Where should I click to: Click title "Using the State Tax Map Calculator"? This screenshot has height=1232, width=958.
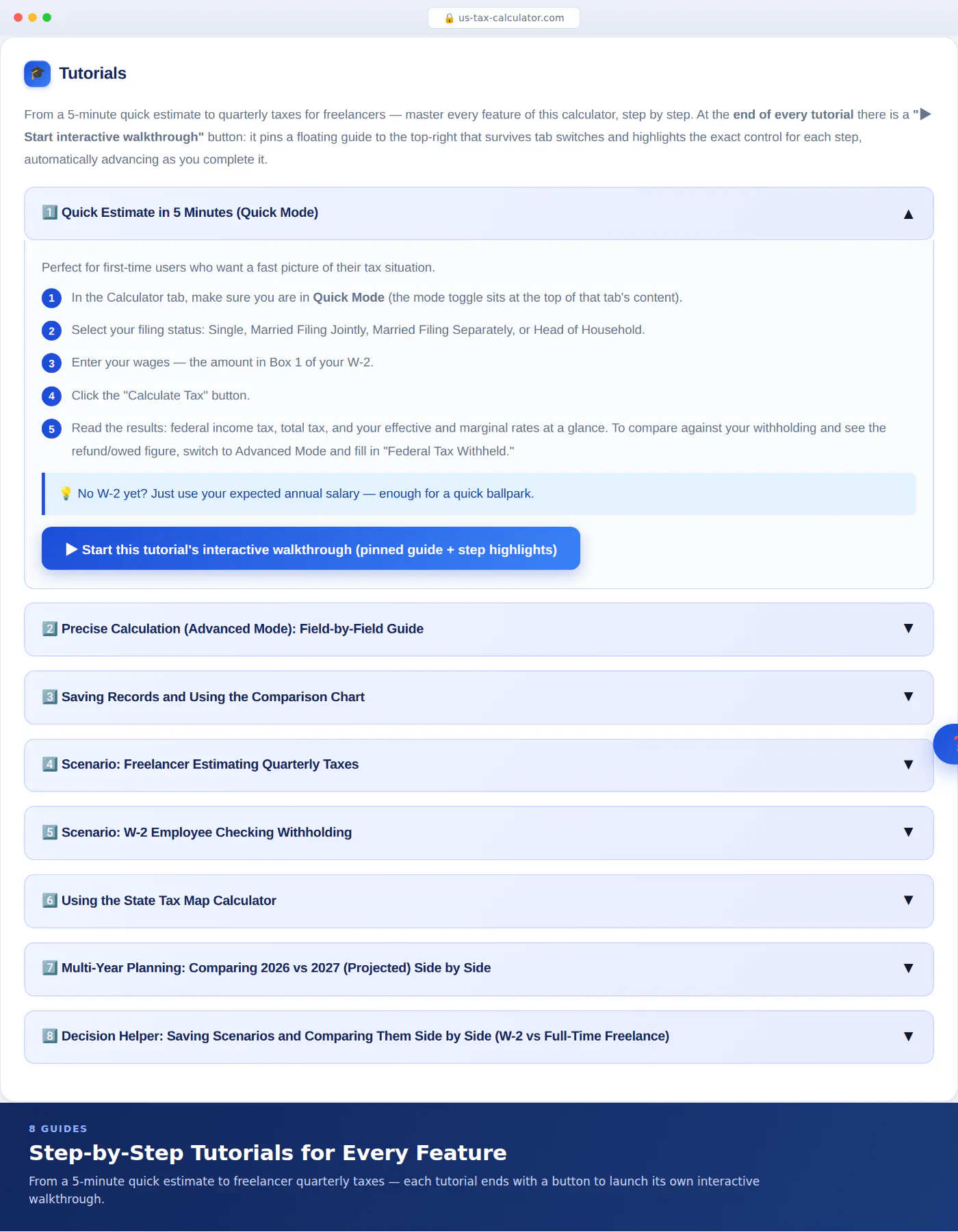[169, 900]
